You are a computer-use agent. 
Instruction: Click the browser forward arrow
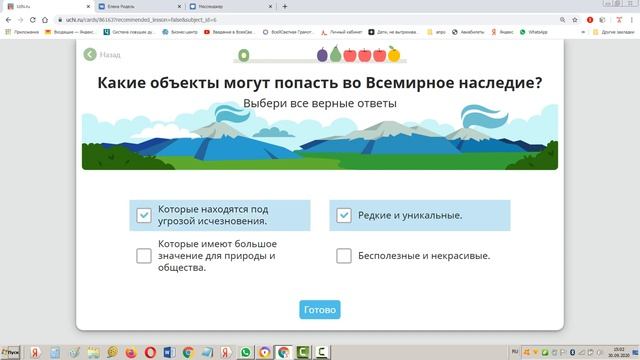(20, 20)
